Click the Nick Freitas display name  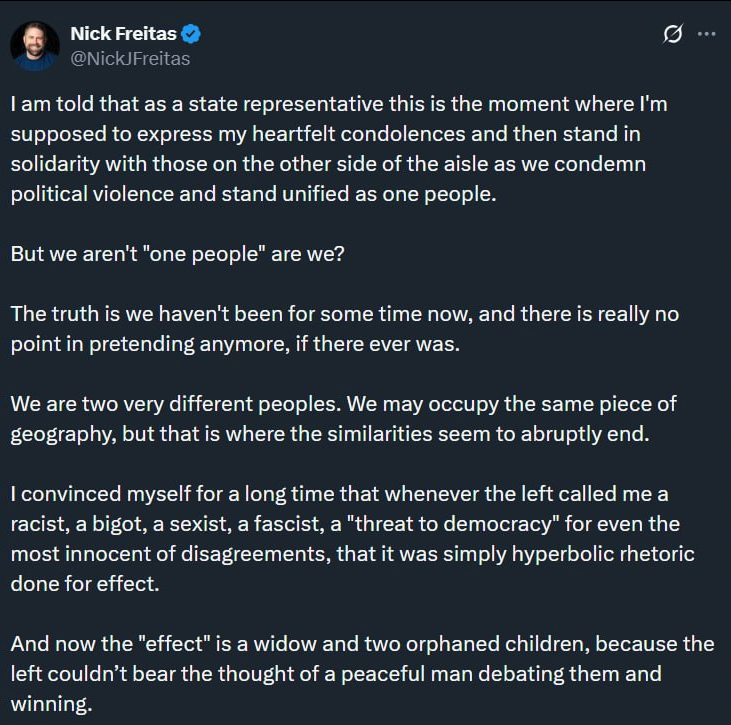point(124,34)
